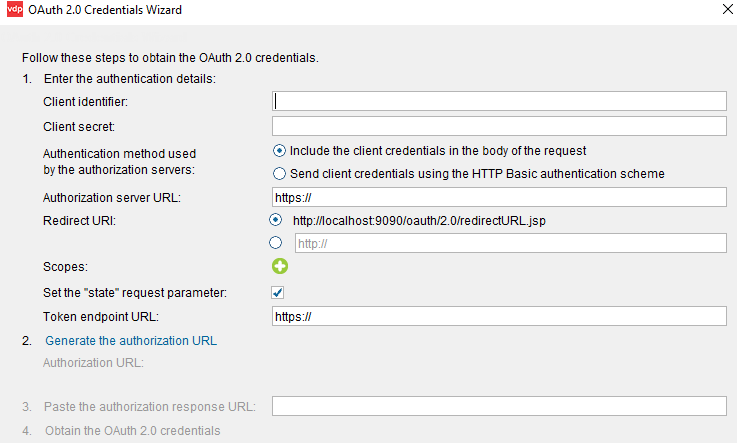Close the OAuth 2.0 Credentials Wizard
Viewport: 737px width, 443px height.
tap(727, 9)
